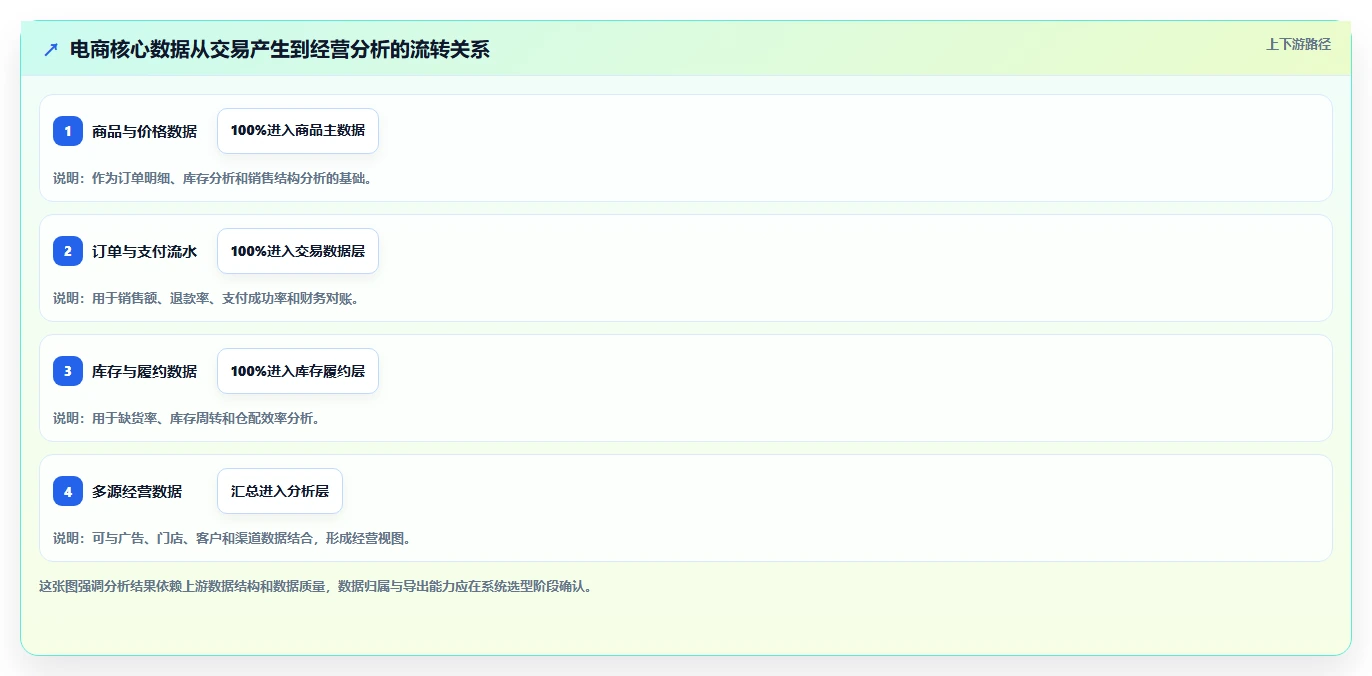
Task: Select the 多源经营数据 heading
Action: click(137, 491)
